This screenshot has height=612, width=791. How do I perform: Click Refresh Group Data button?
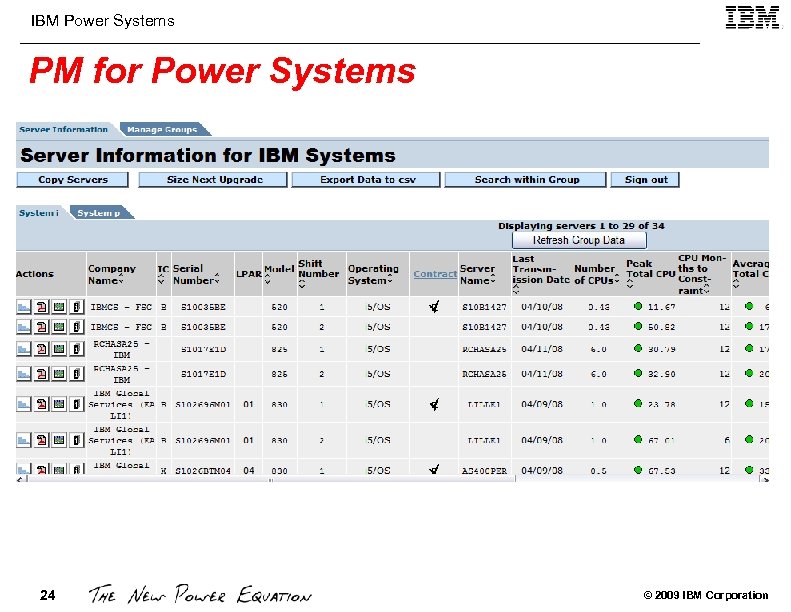[x=579, y=240]
